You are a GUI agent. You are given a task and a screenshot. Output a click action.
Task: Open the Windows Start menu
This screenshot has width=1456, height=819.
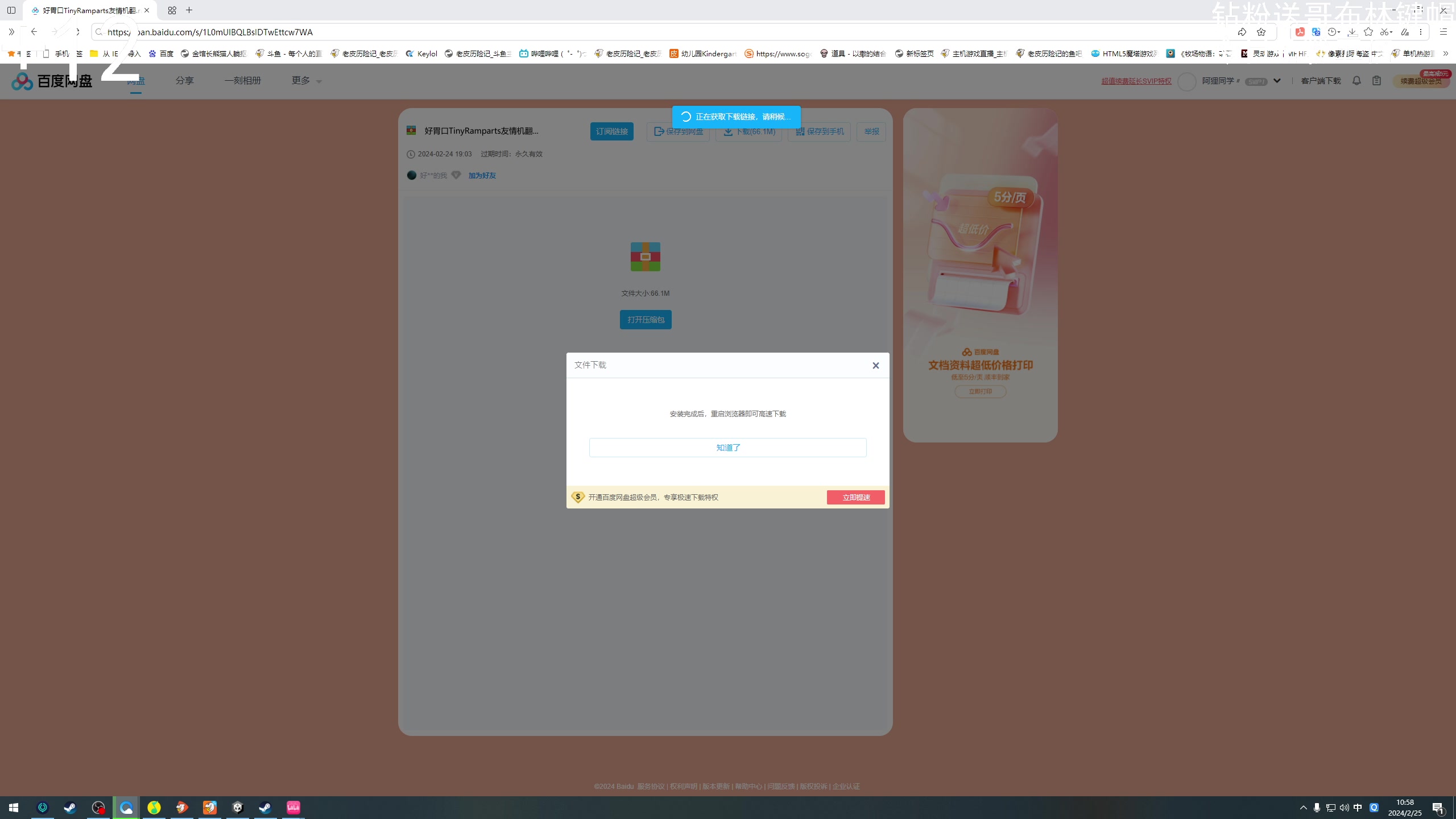click(x=14, y=808)
